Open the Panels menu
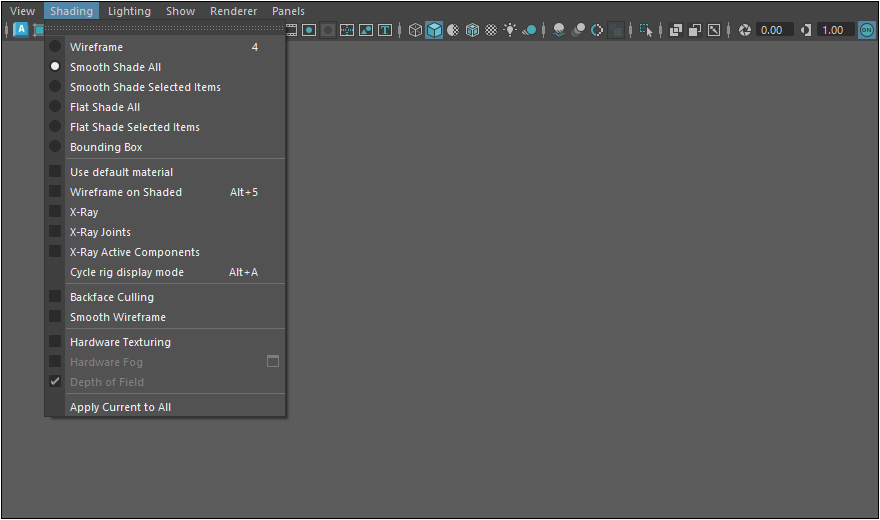880x520 pixels. point(288,11)
